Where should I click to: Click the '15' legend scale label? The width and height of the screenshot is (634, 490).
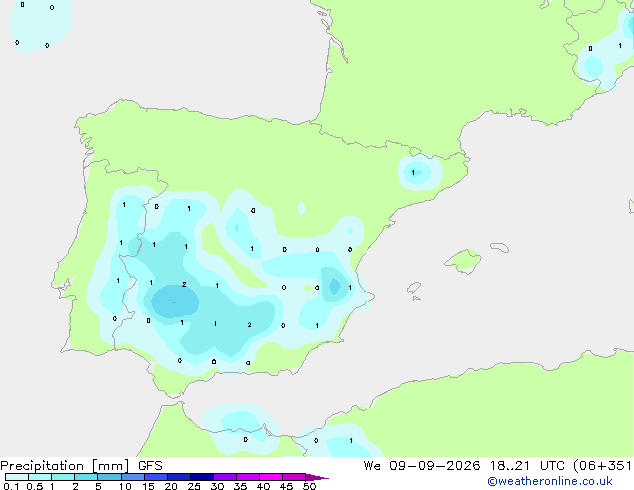(148, 486)
